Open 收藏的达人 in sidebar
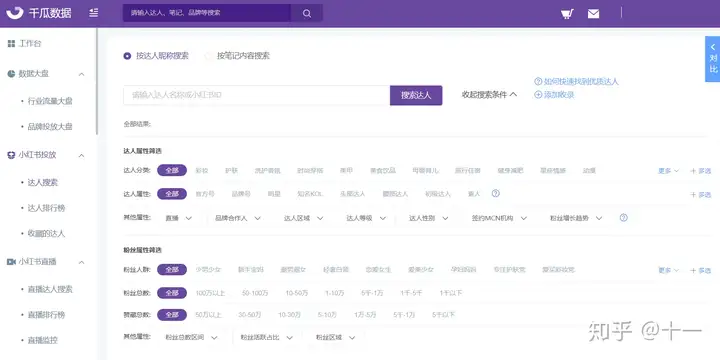 click(46, 233)
